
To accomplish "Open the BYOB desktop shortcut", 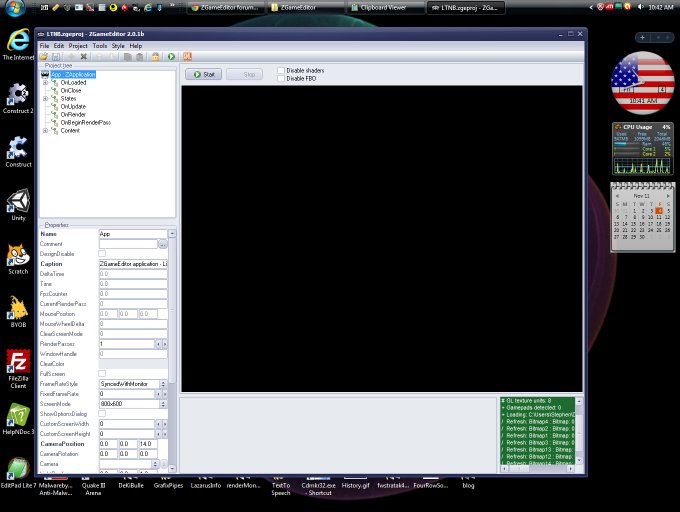I will tap(18, 312).
